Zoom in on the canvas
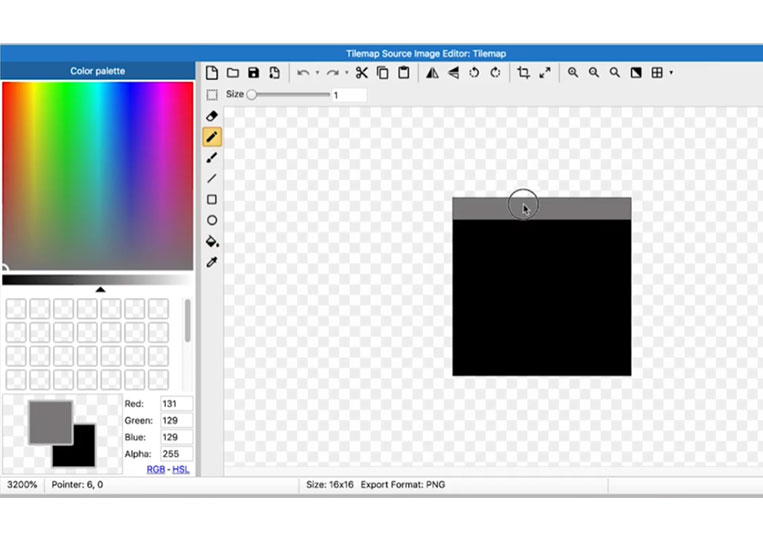Screen dimensions: 763x541 pos(573,73)
